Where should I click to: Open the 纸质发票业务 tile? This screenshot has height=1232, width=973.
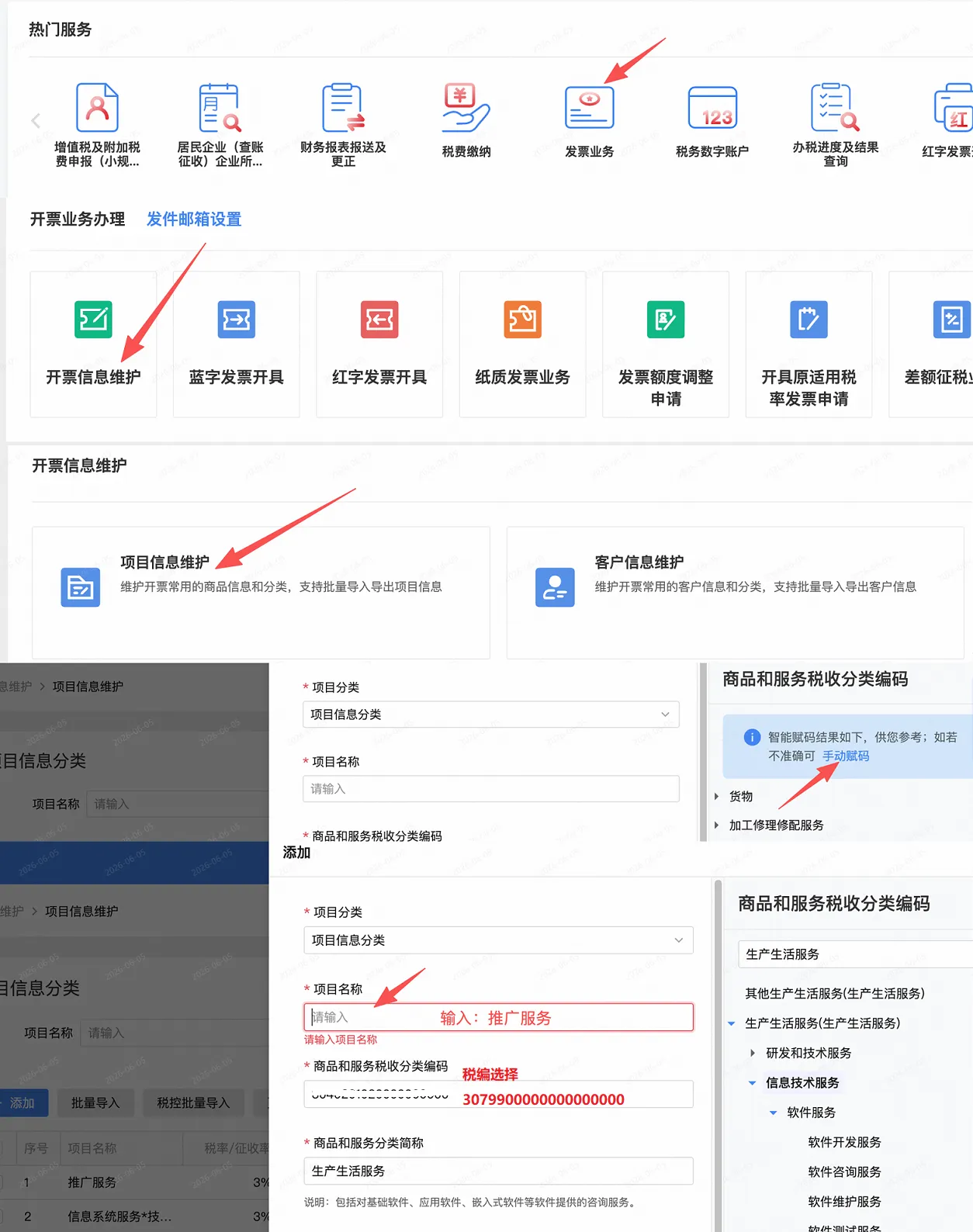click(x=523, y=344)
